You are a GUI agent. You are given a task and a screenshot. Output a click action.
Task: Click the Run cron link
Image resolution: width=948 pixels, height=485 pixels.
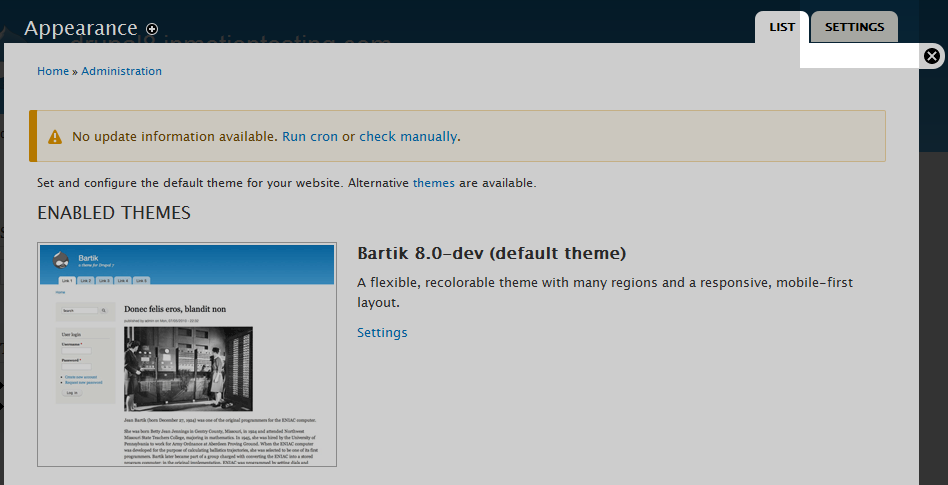(310, 137)
